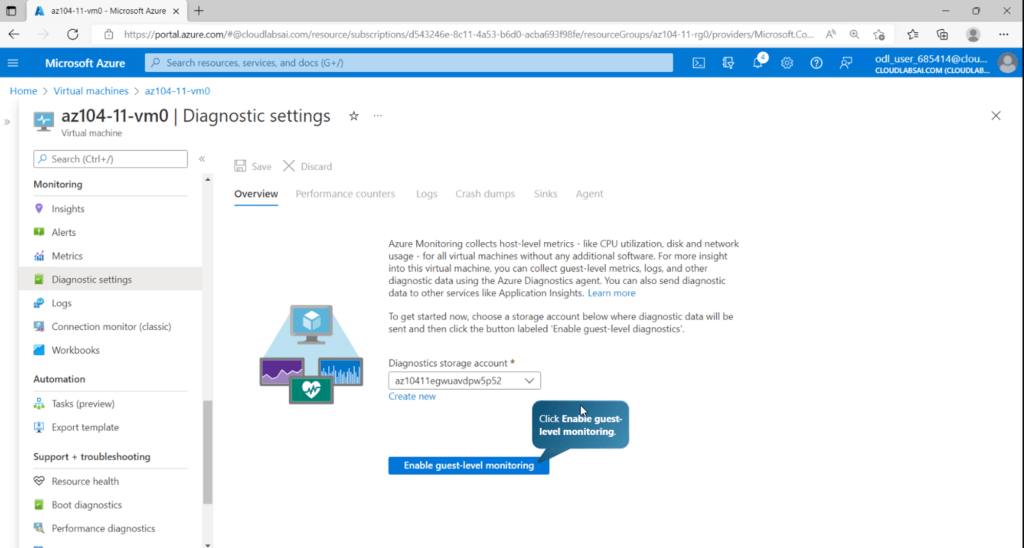Switch to the Overview tab
Image resolution: width=1024 pixels, height=548 pixels.
coord(256,194)
